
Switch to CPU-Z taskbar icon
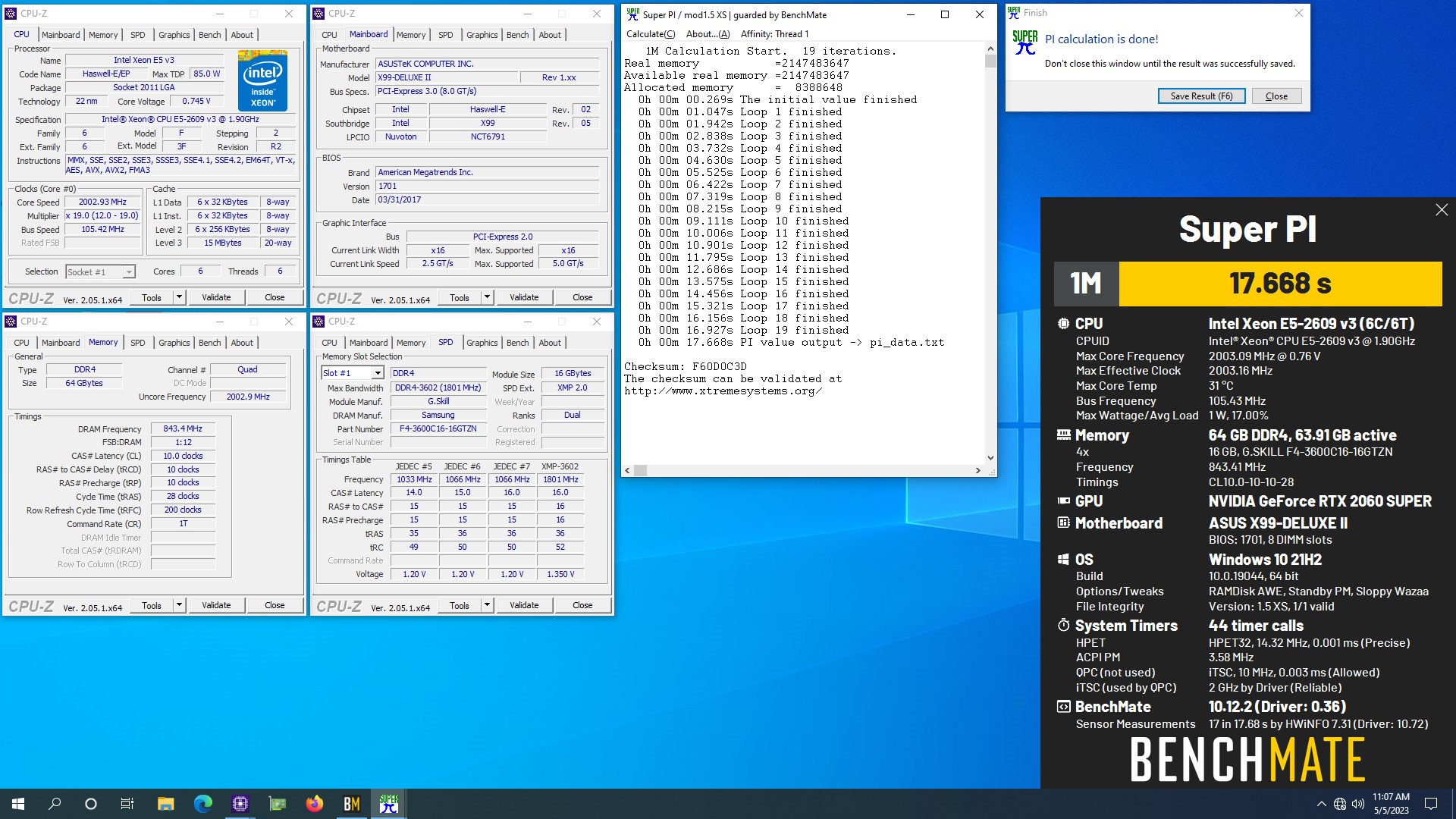(240, 804)
